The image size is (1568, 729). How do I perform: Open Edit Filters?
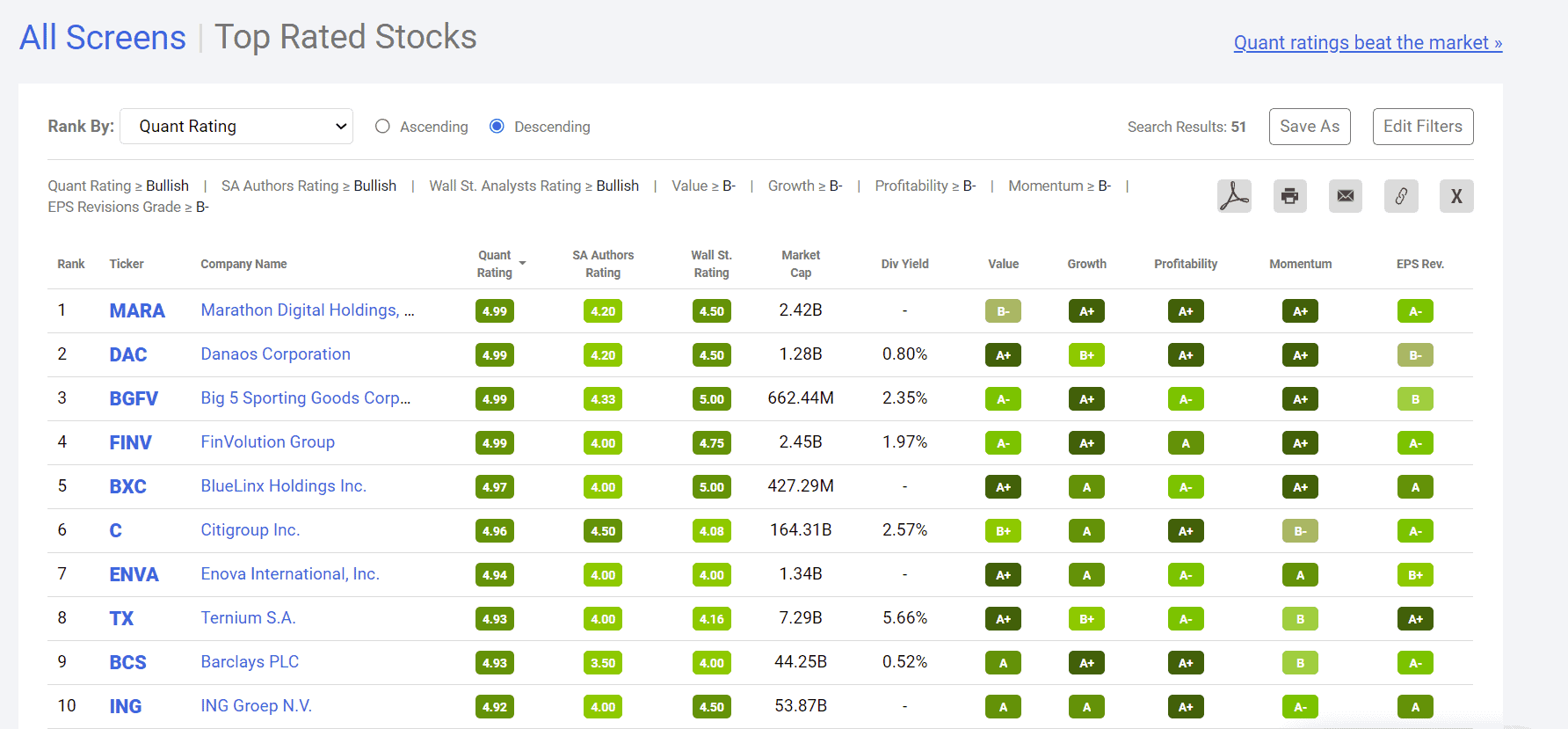[x=1423, y=127]
